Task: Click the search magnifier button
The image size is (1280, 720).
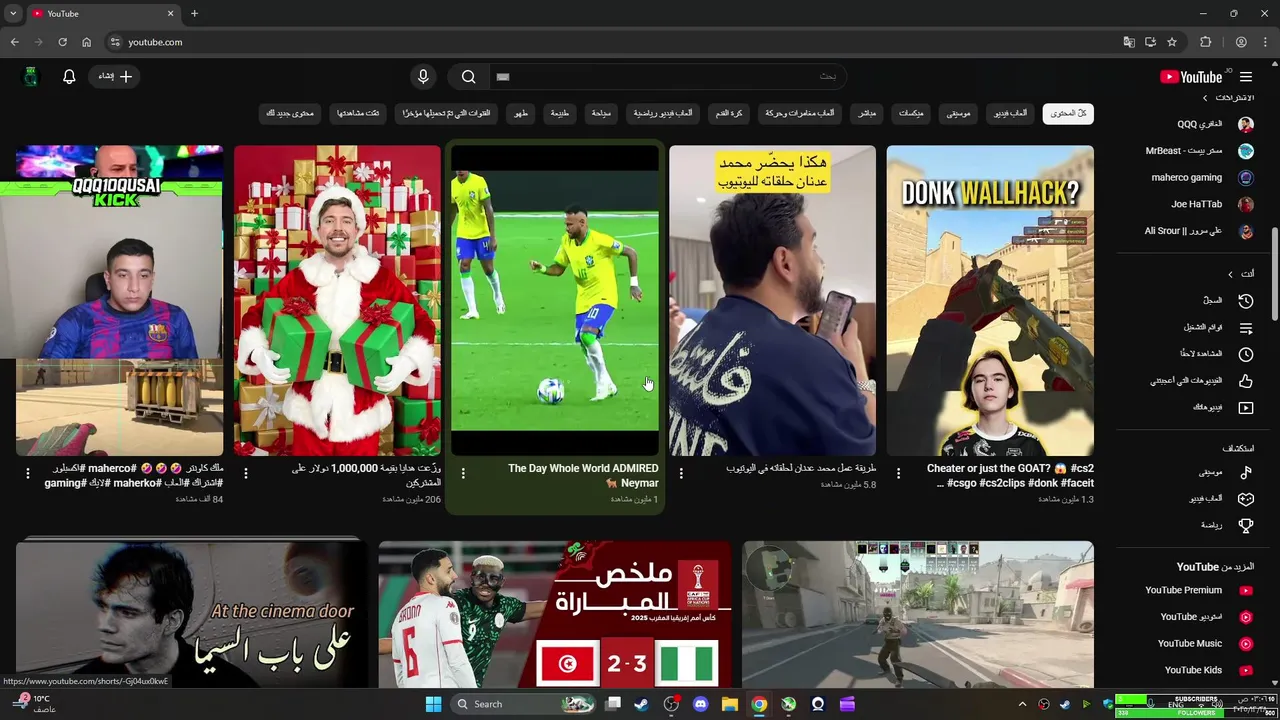Action: (x=468, y=76)
